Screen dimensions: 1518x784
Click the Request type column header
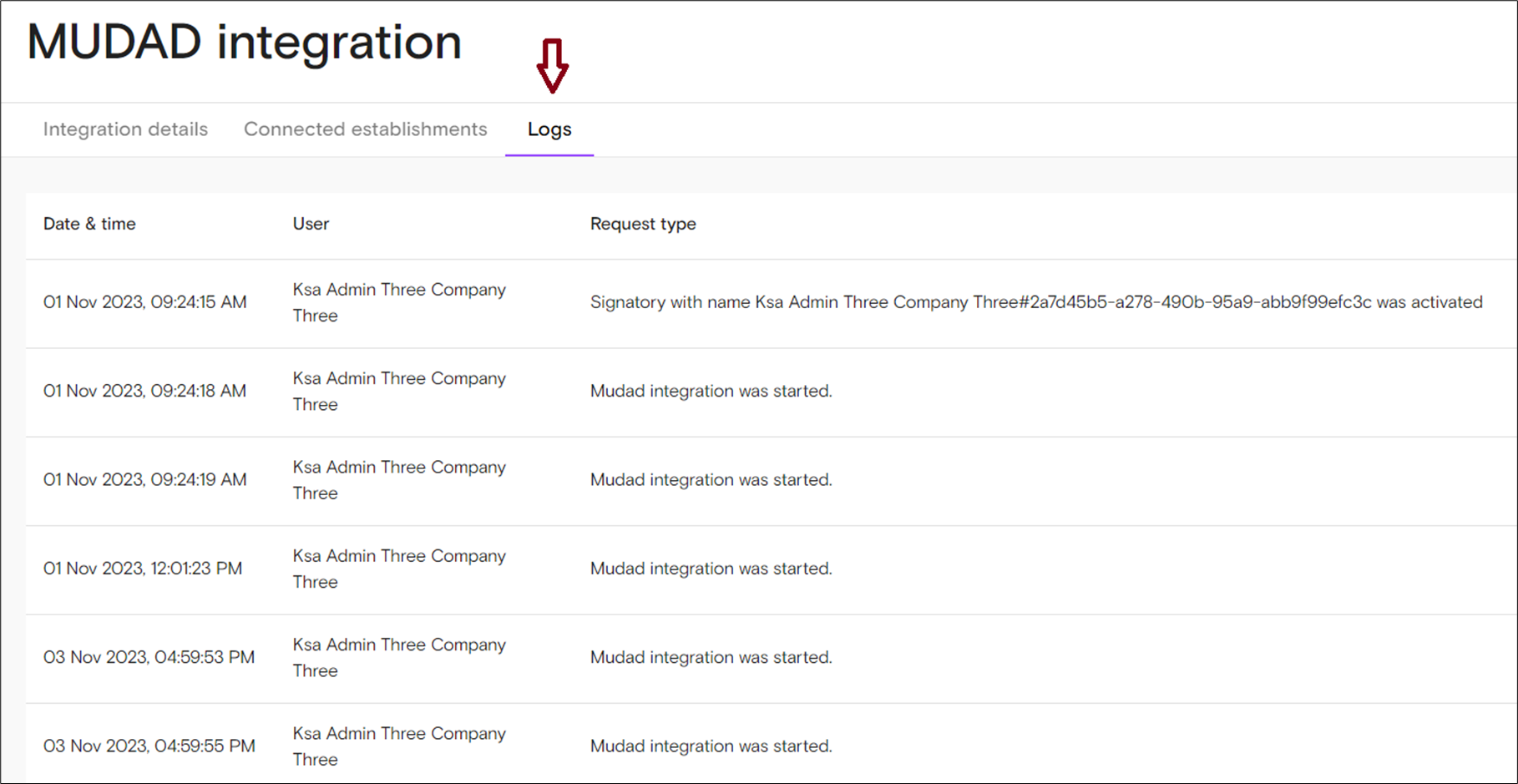643,224
